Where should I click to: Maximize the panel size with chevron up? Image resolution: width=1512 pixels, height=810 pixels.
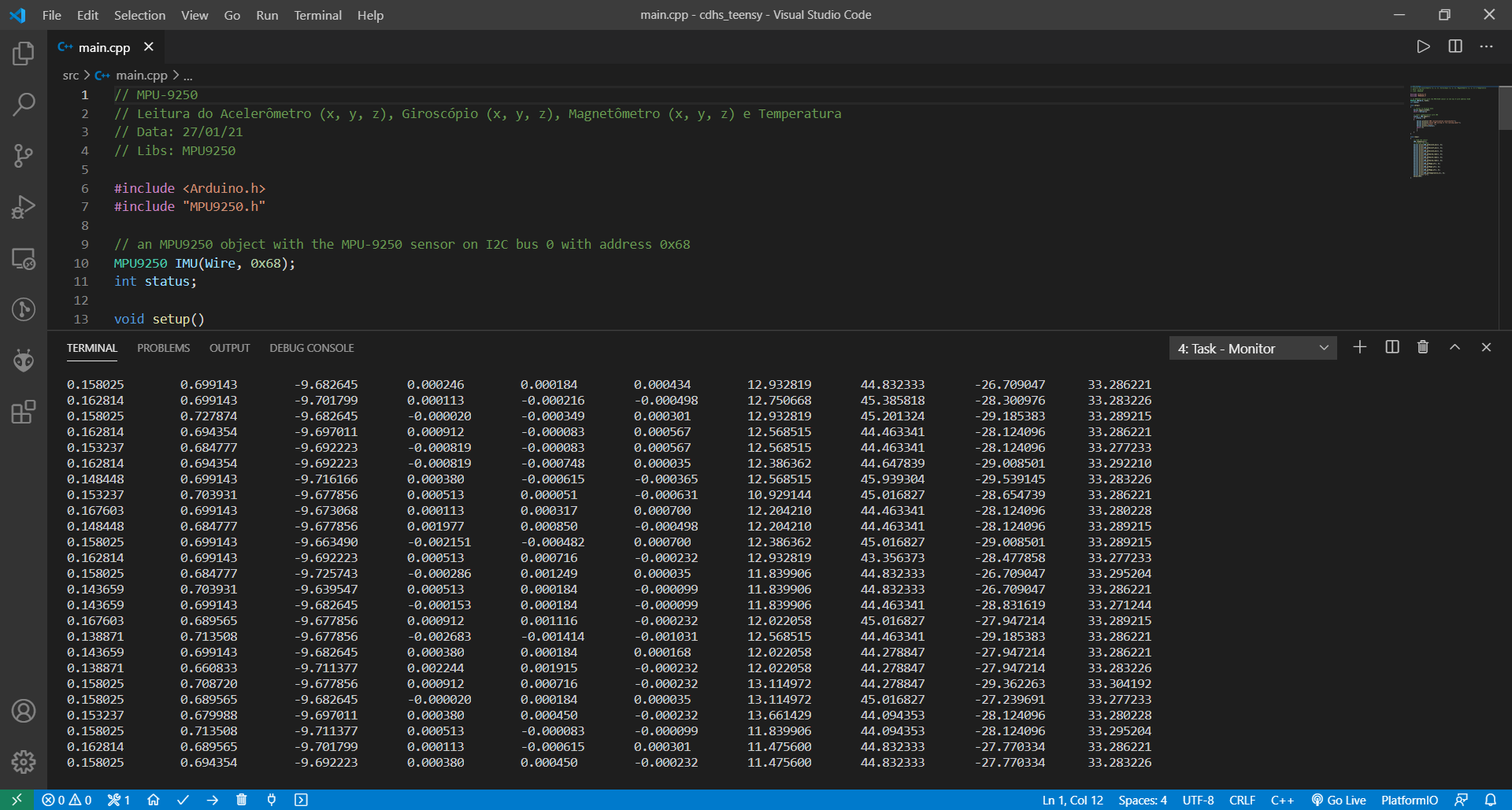[x=1455, y=347]
